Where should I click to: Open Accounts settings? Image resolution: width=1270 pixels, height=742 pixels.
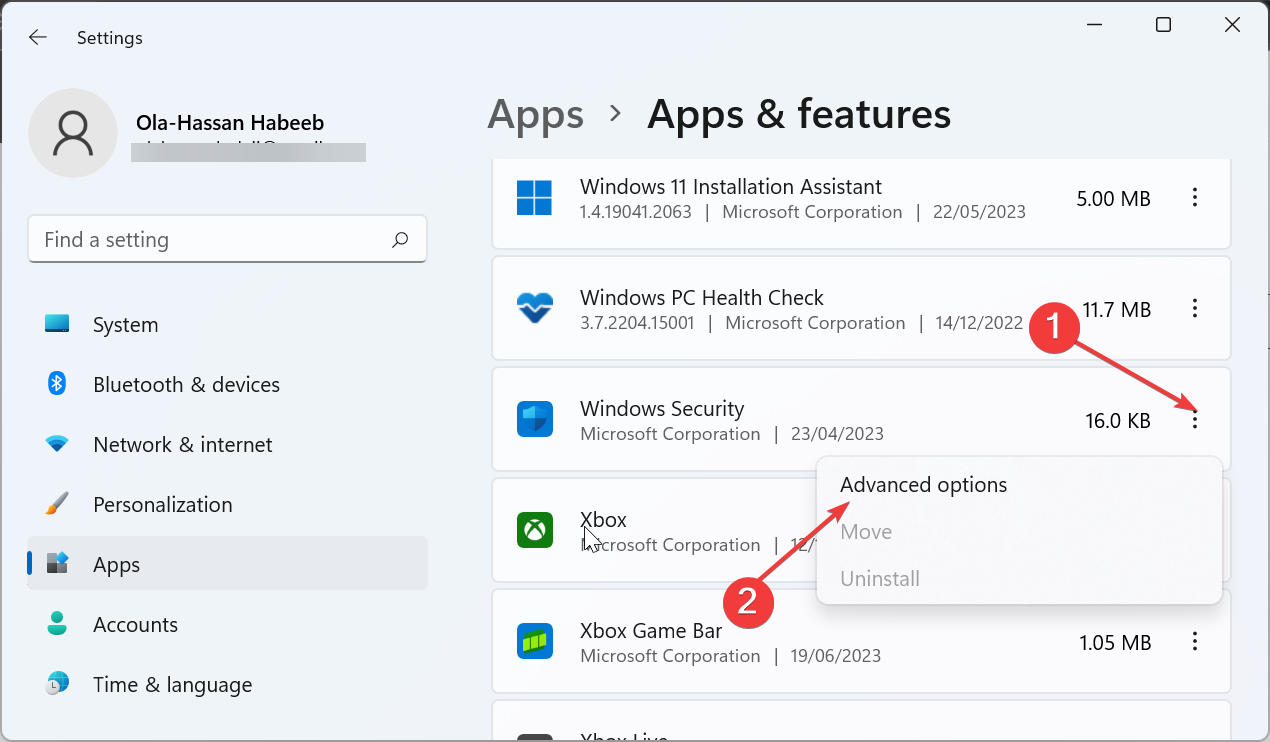pyautogui.click(x=228, y=625)
